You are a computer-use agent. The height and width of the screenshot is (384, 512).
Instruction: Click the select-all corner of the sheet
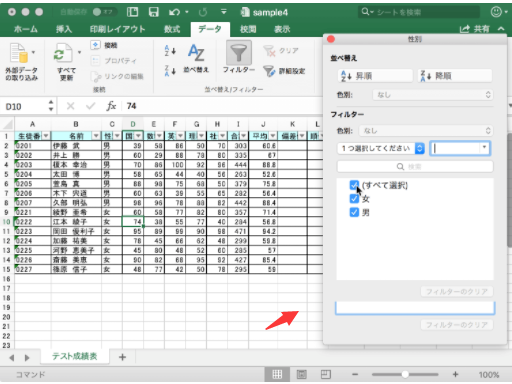tap(7, 124)
